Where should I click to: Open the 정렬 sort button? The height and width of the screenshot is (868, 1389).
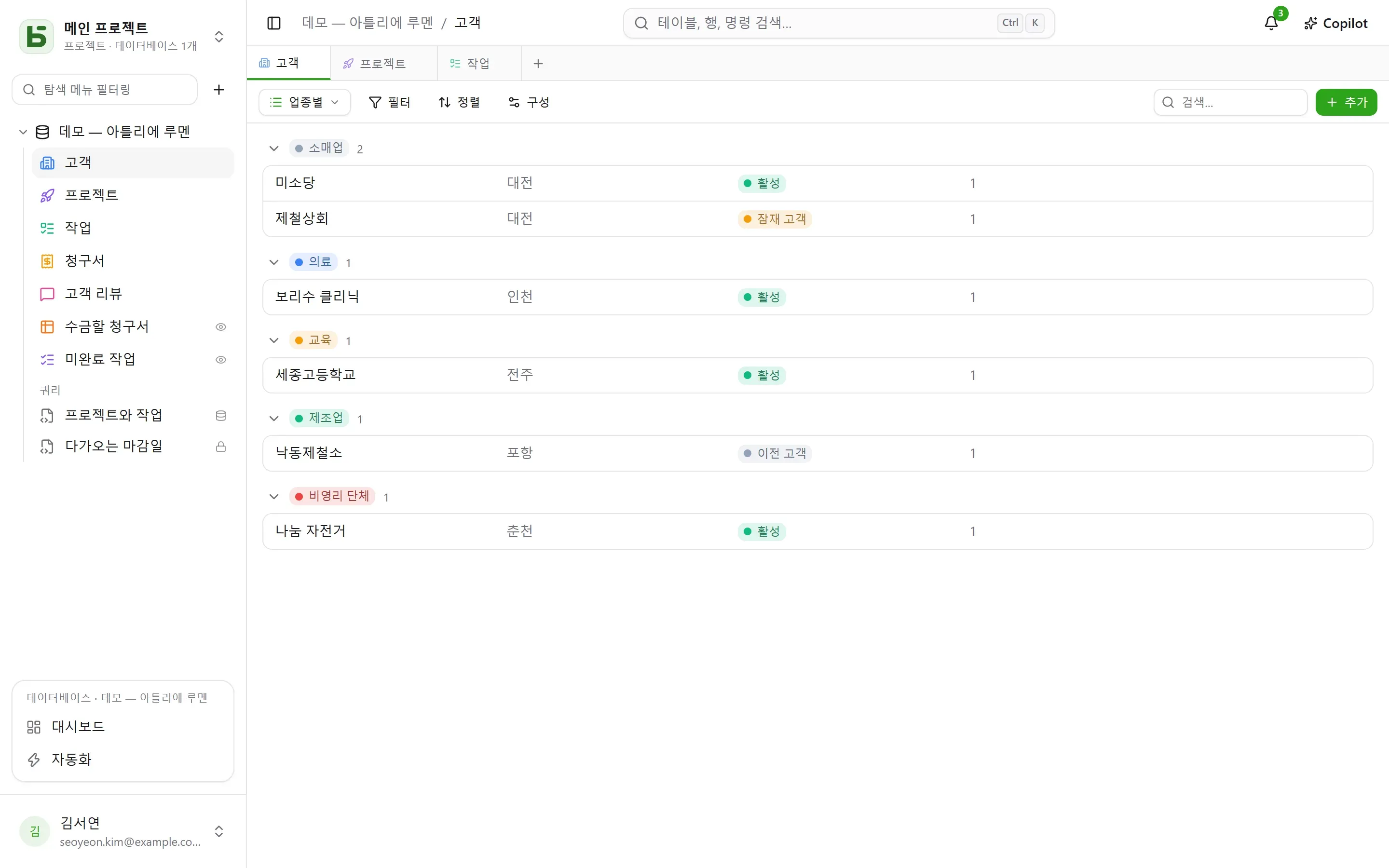point(459,102)
